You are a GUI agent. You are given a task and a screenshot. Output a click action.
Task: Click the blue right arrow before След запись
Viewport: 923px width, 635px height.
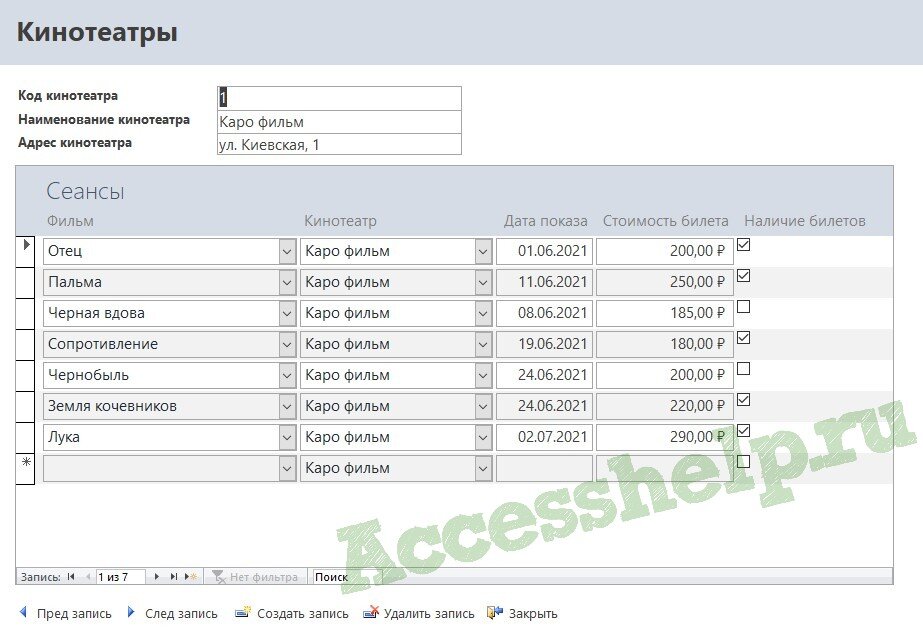tap(131, 612)
